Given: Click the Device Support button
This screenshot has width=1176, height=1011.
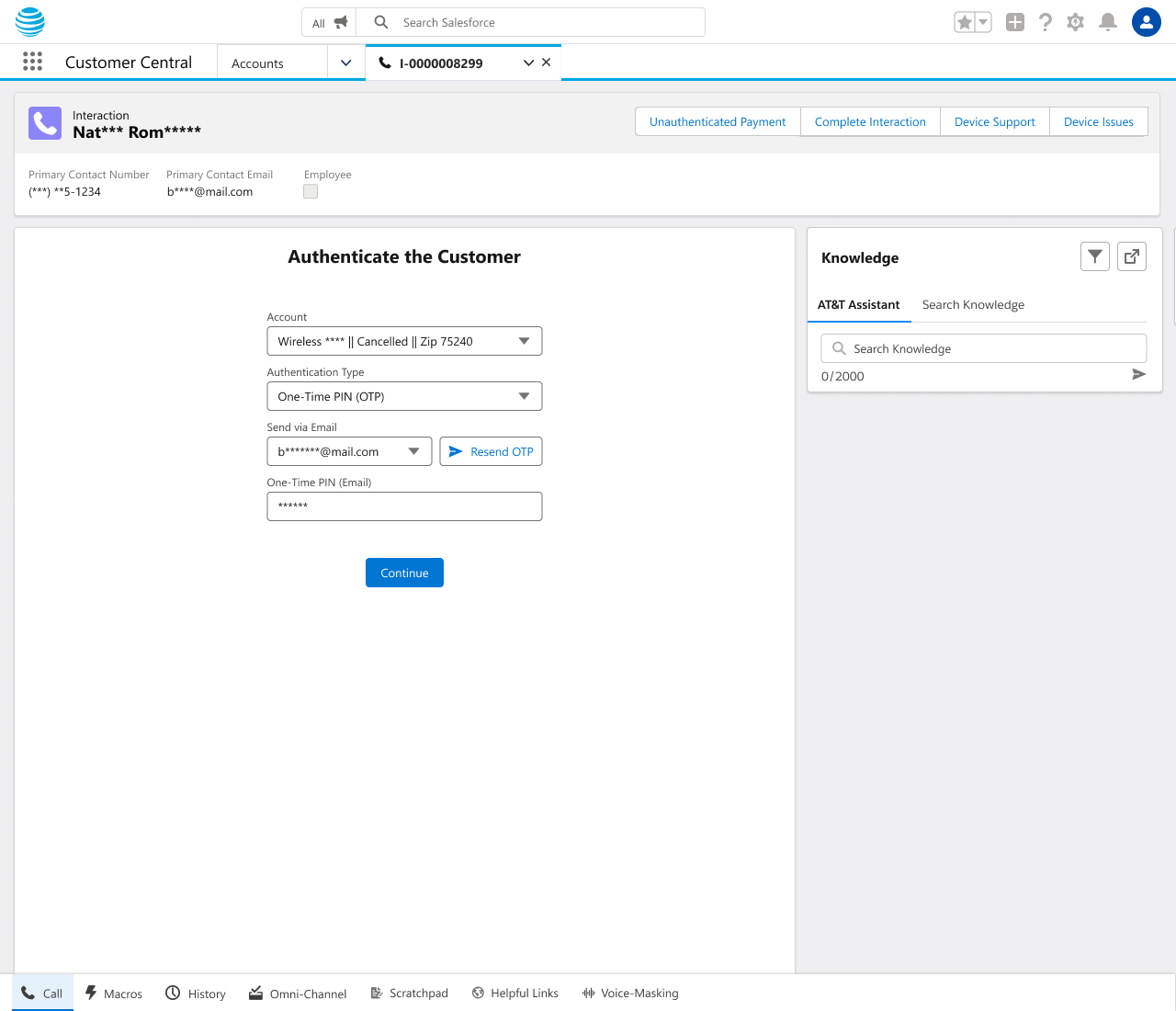Looking at the screenshot, I should pos(995,121).
